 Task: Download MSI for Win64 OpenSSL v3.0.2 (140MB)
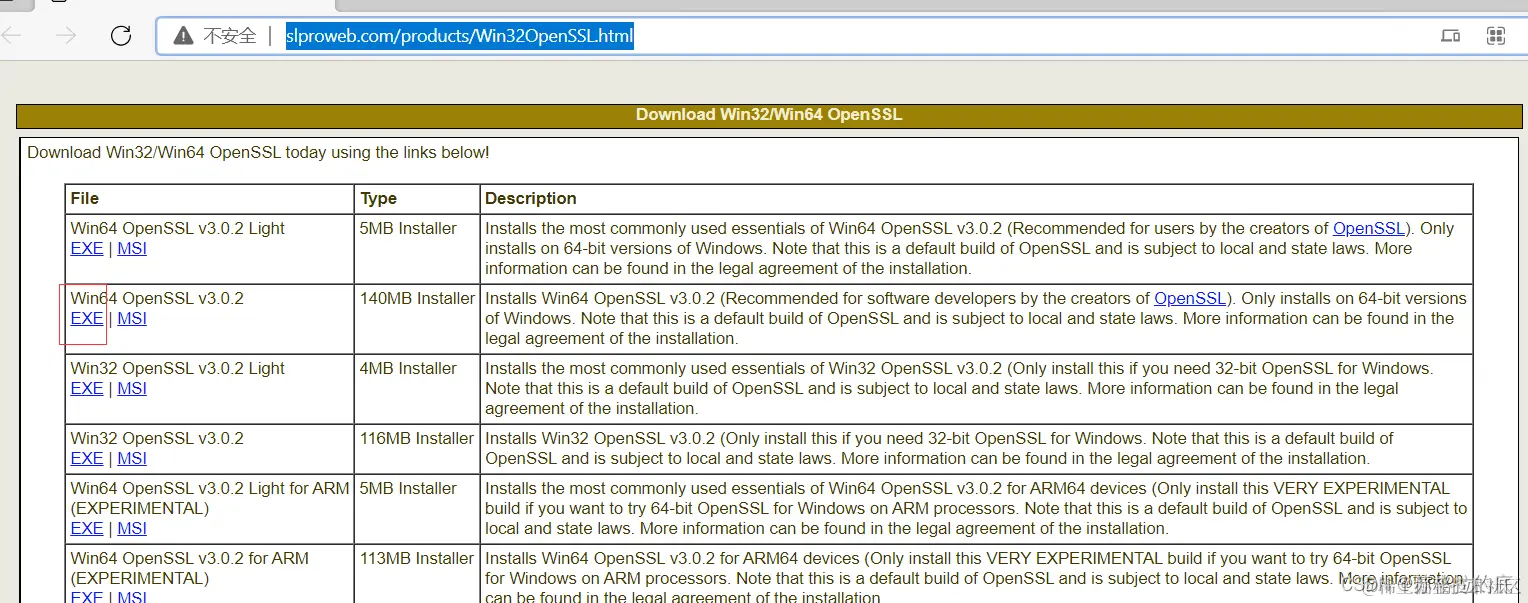coord(132,318)
